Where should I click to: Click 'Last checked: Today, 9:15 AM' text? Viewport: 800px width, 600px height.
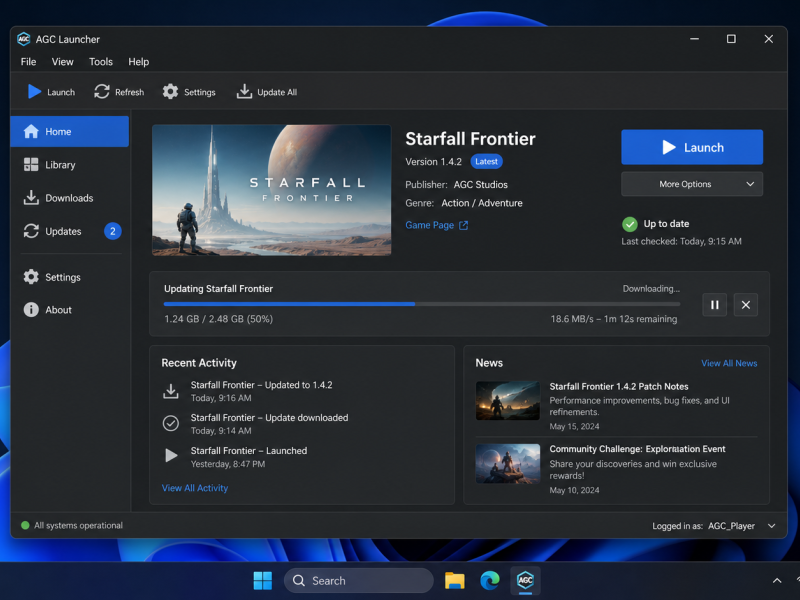(681, 241)
